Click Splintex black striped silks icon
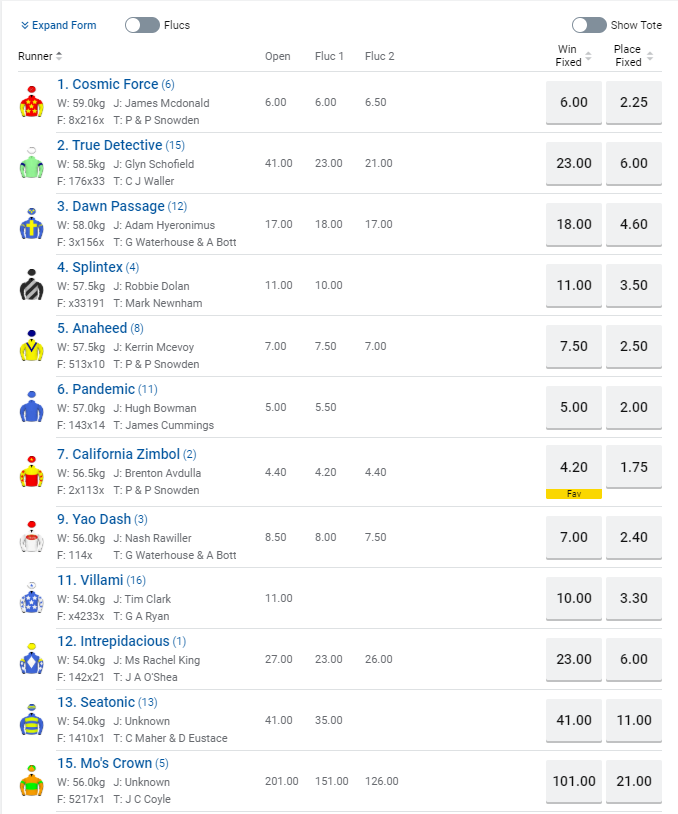 pos(31,286)
